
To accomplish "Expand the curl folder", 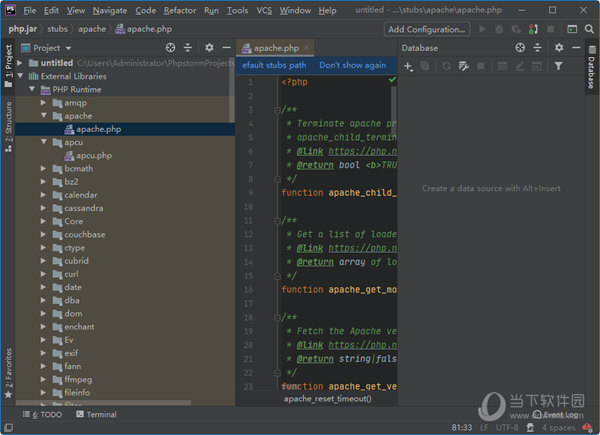I will tap(43, 274).
